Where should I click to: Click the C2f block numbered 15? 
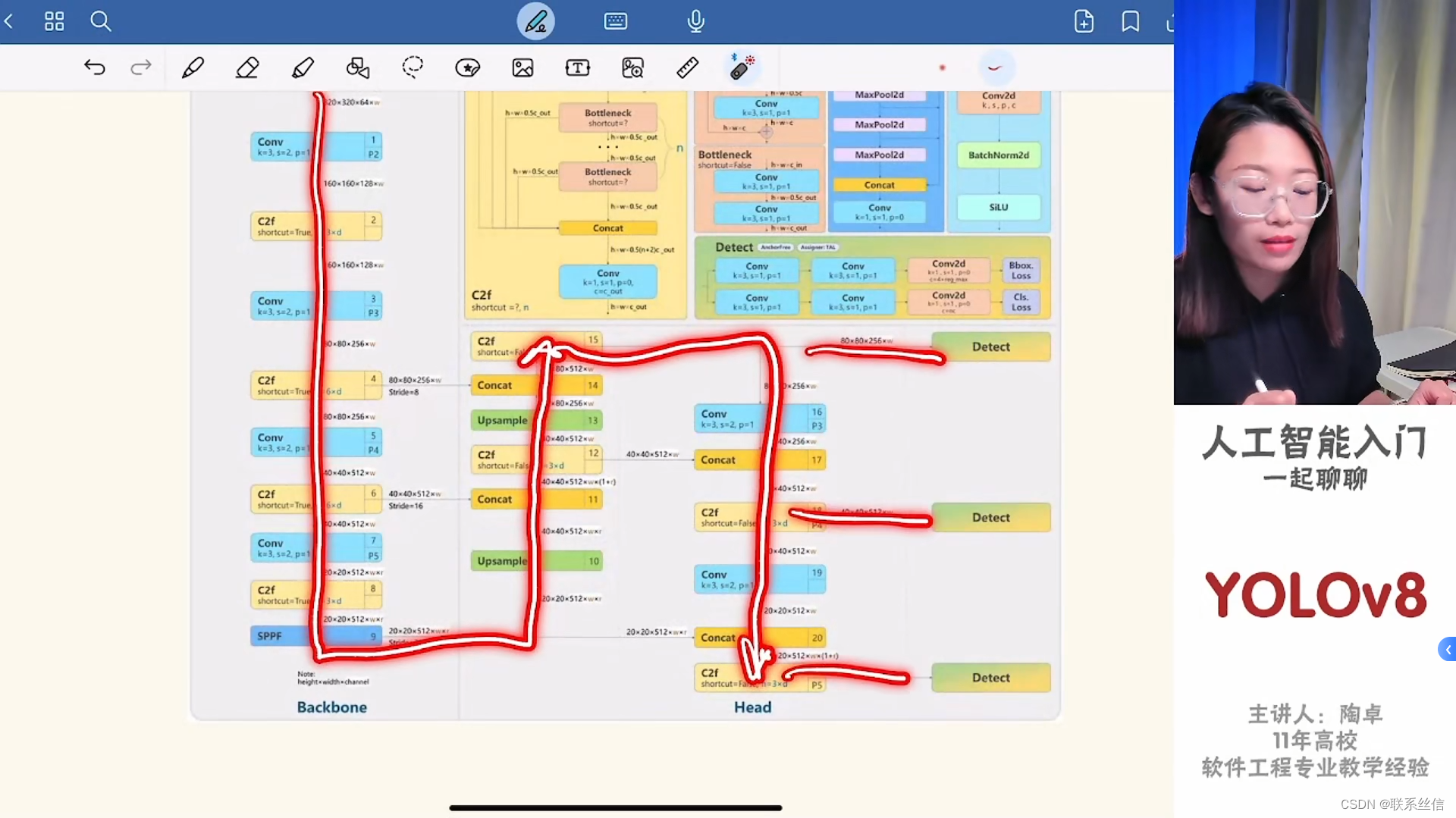[536, 346]
